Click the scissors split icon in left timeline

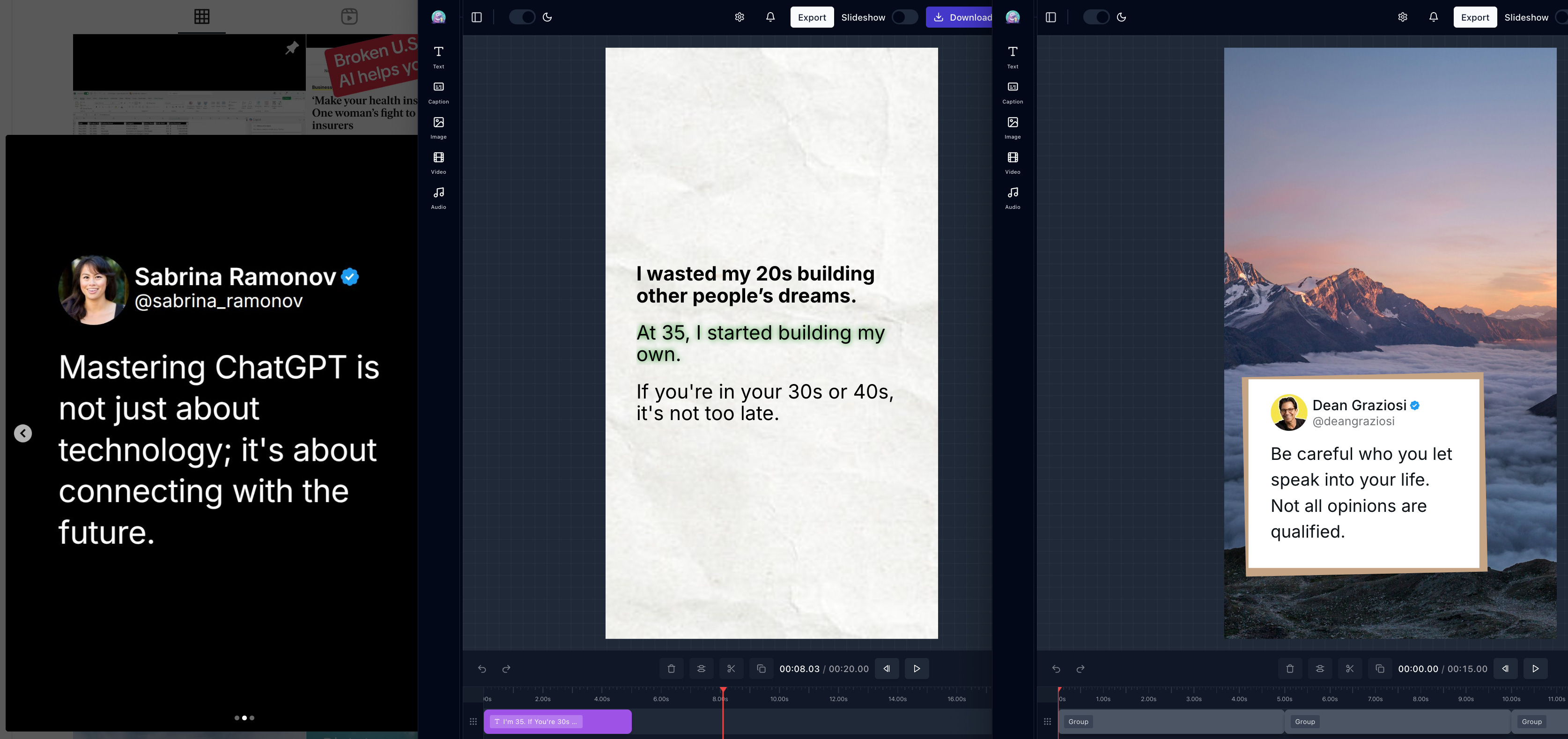point(731,668)
